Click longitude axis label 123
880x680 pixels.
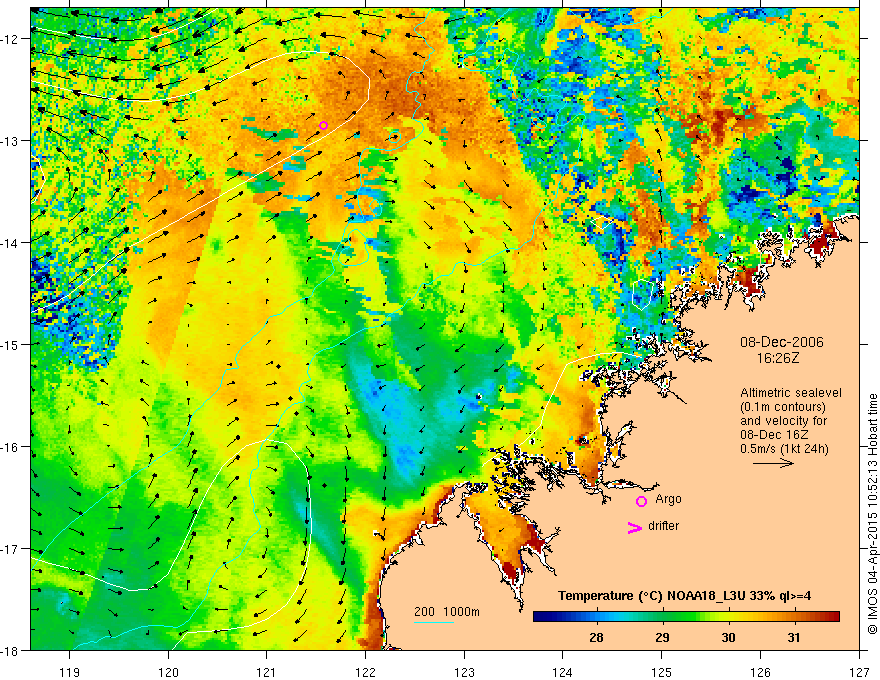[x=464, y=672]
